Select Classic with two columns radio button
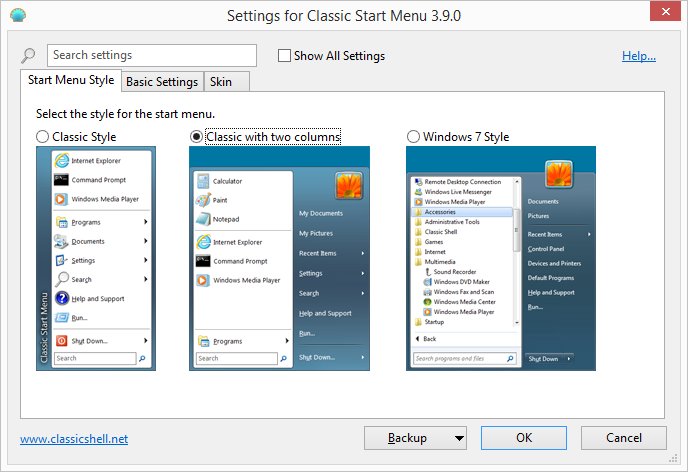The height and width of the screenshot is (472, 688). (196, 136)
